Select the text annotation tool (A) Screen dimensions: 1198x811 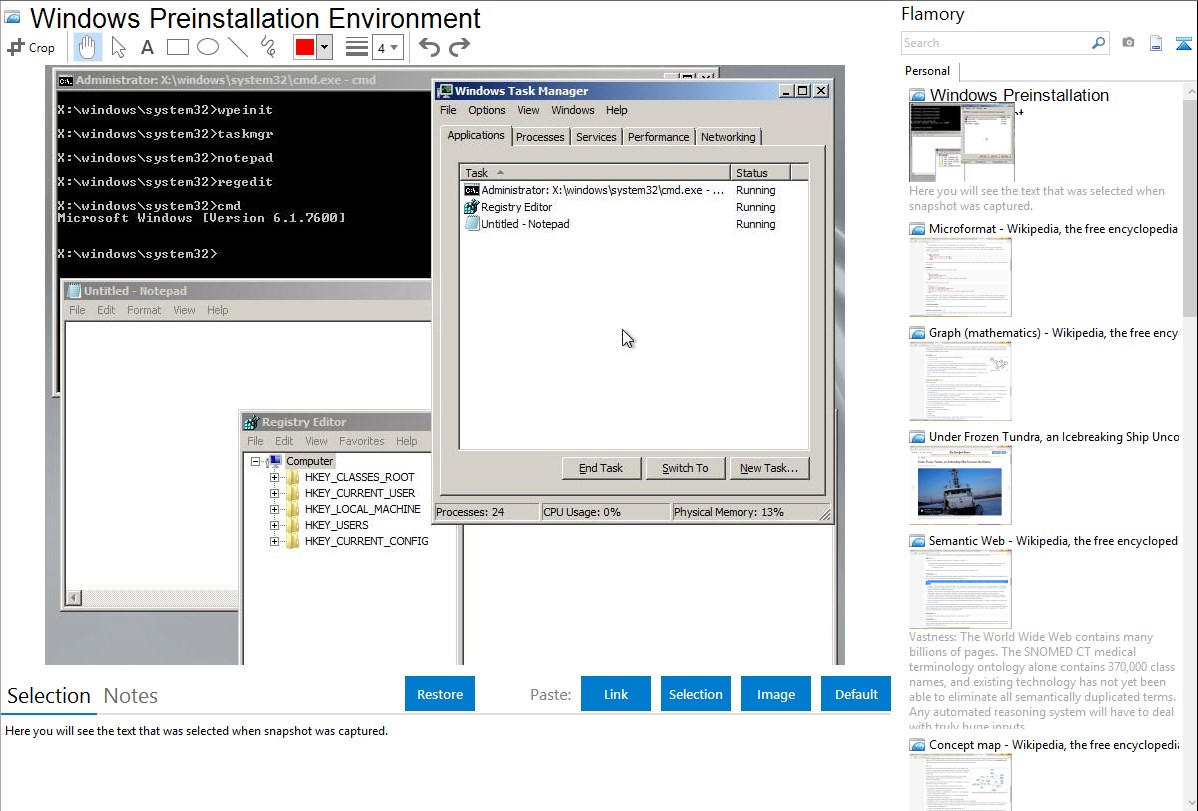point(147,47)
